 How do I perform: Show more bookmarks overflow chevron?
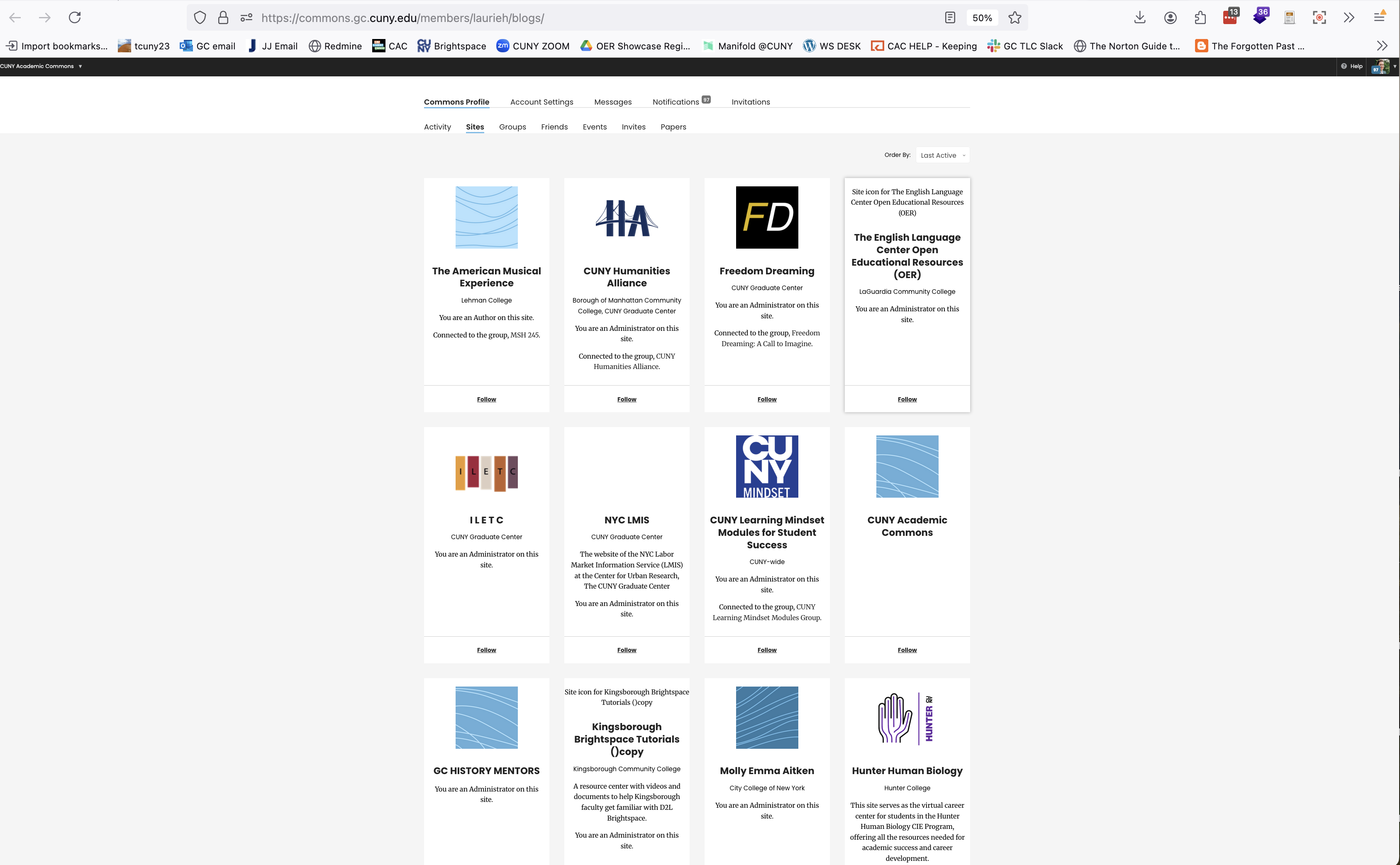[1382, 46]
